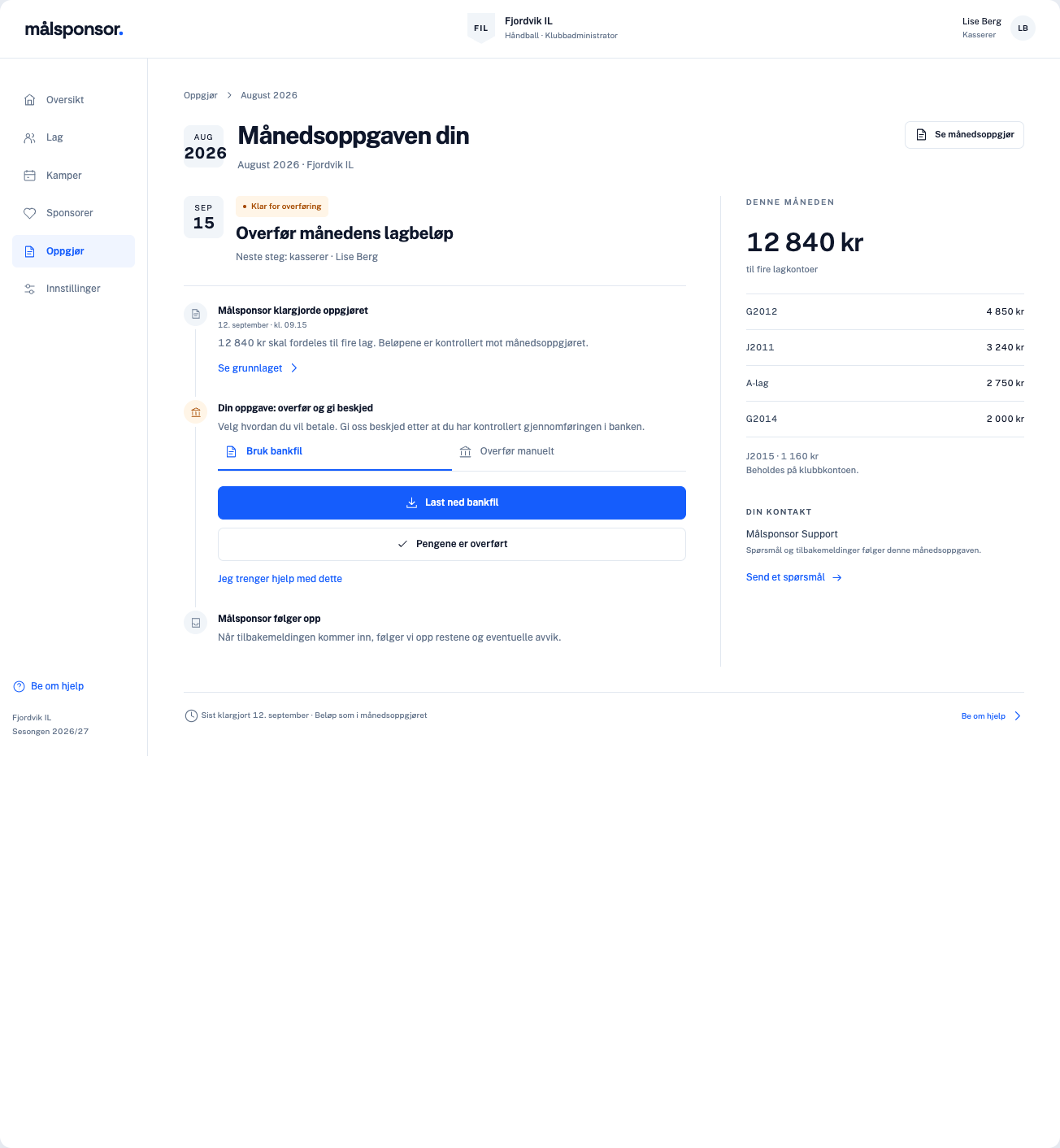Click the people icon beside Lag
This screenshot has width=1060, height=1148.
pyautogui.click(x=30, y=137)
